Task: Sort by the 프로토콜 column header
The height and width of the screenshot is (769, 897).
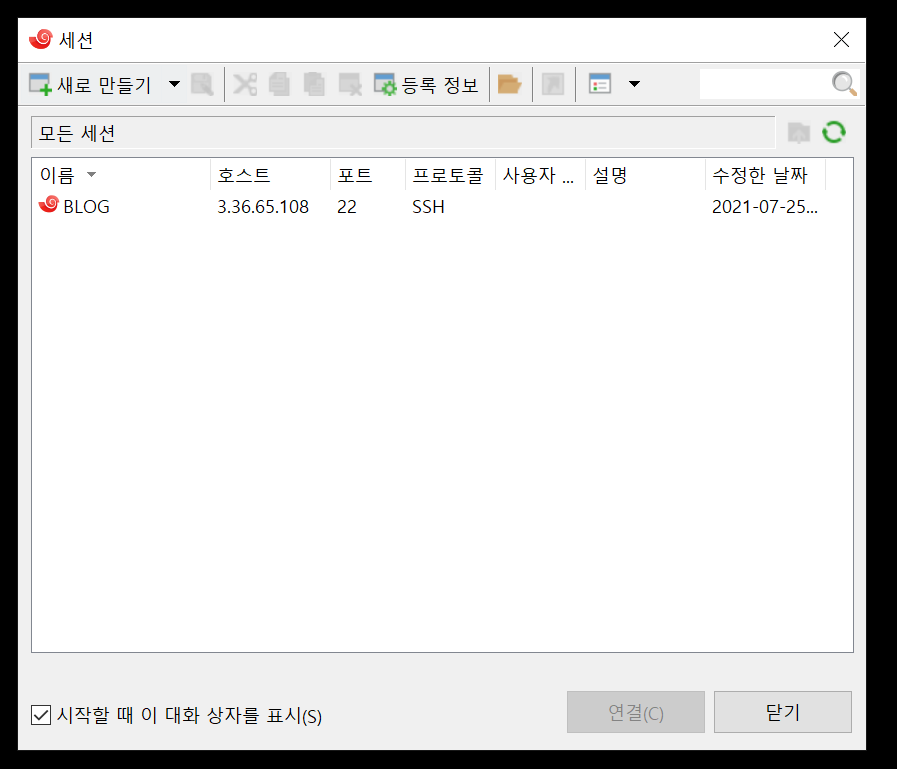Action: pyautogui.click(x=450, y=175)
